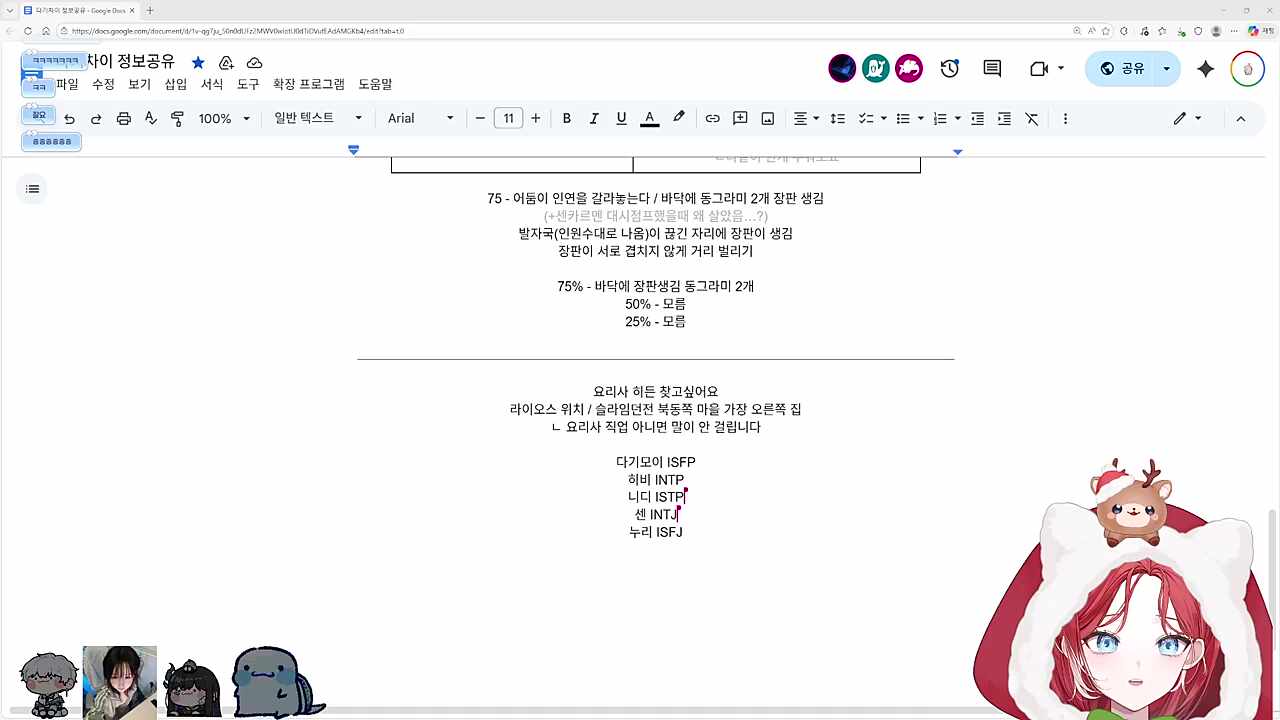Toggle underline formatting
This screenshot has width=1280, height=720.
click(621, 118)
